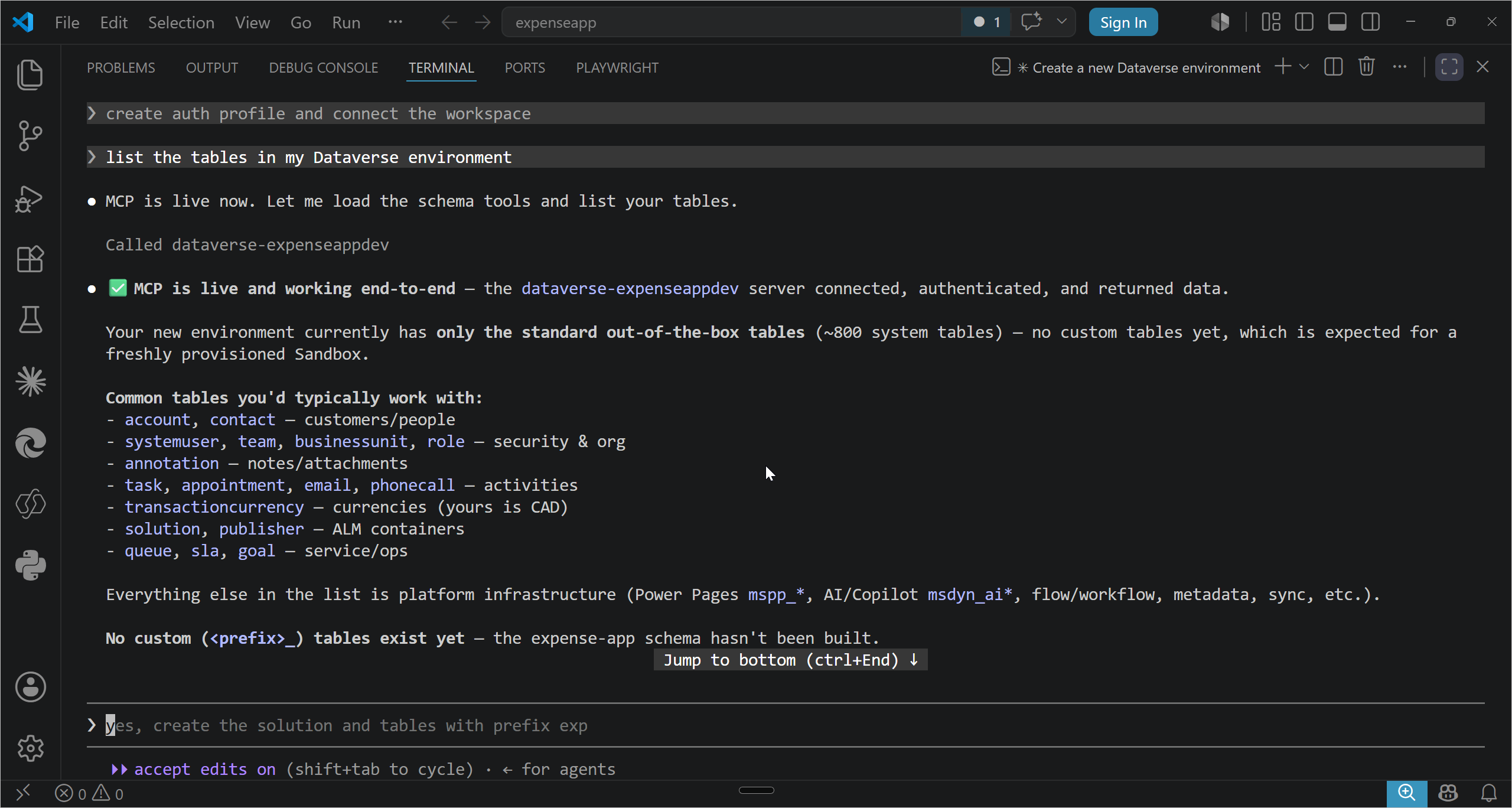Click 'transactioncurrency' table name
The image size is (1512, 808).
214,507
